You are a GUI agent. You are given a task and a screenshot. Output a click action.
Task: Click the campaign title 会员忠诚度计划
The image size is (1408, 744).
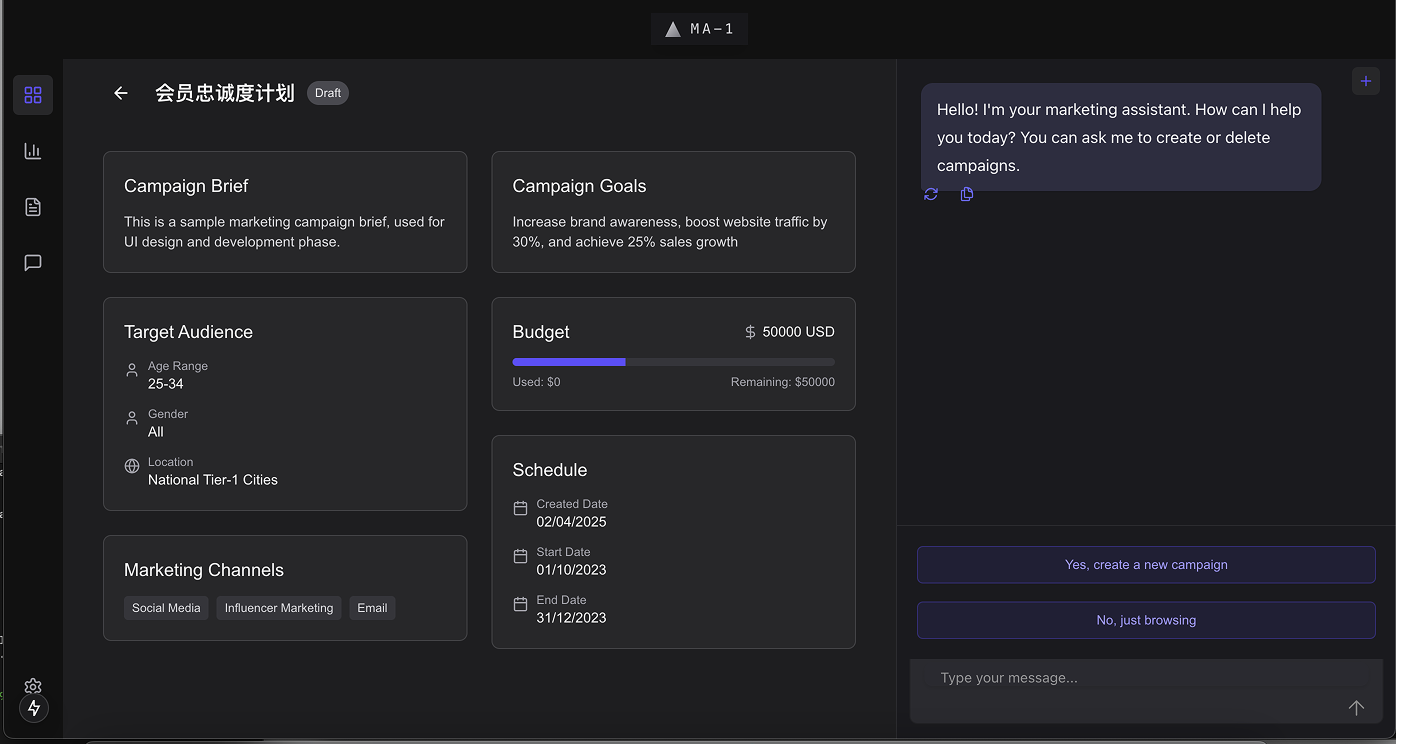click(225, 93)
